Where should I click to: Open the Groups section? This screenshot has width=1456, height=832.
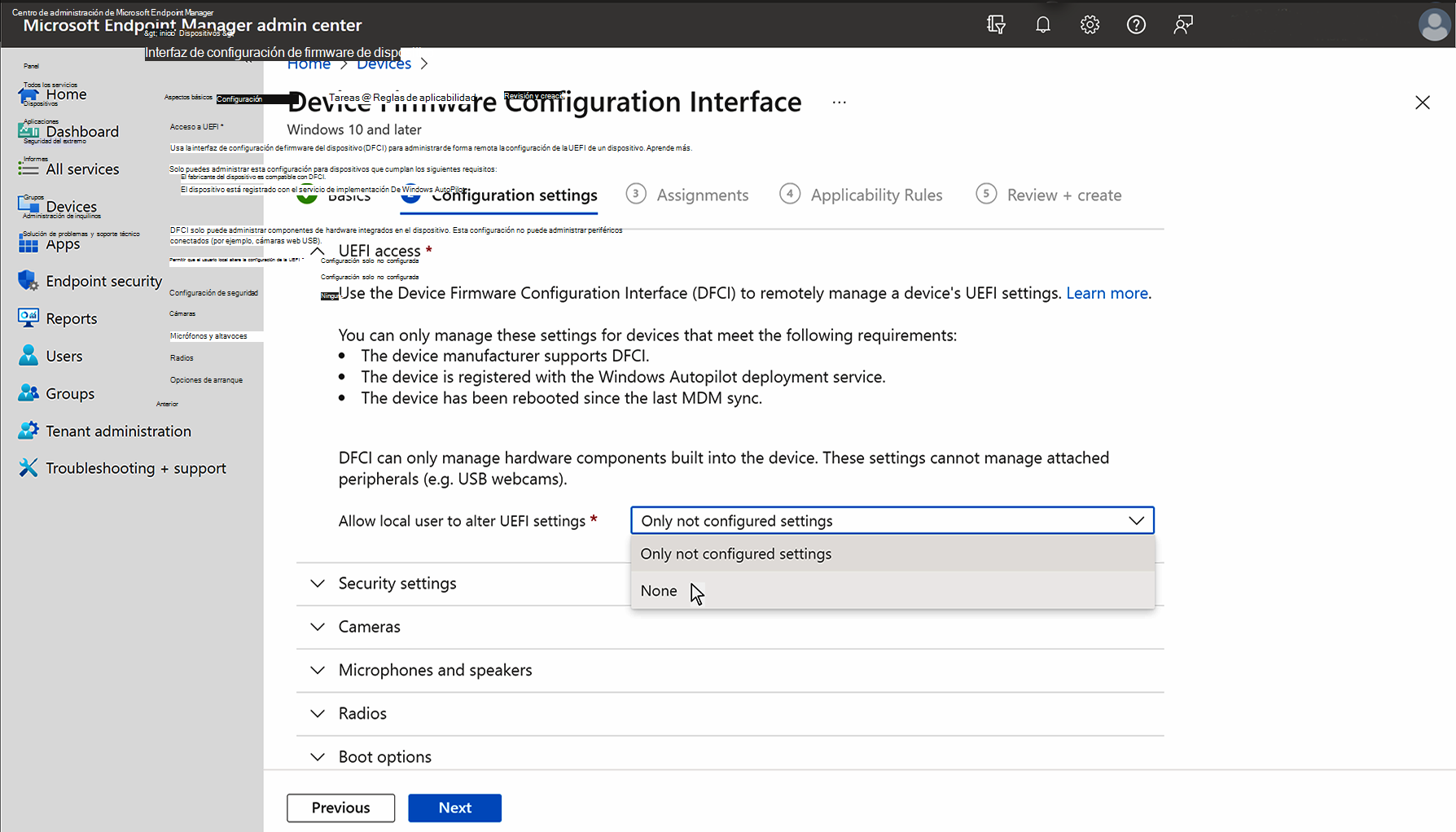click(x=68, y=393)
